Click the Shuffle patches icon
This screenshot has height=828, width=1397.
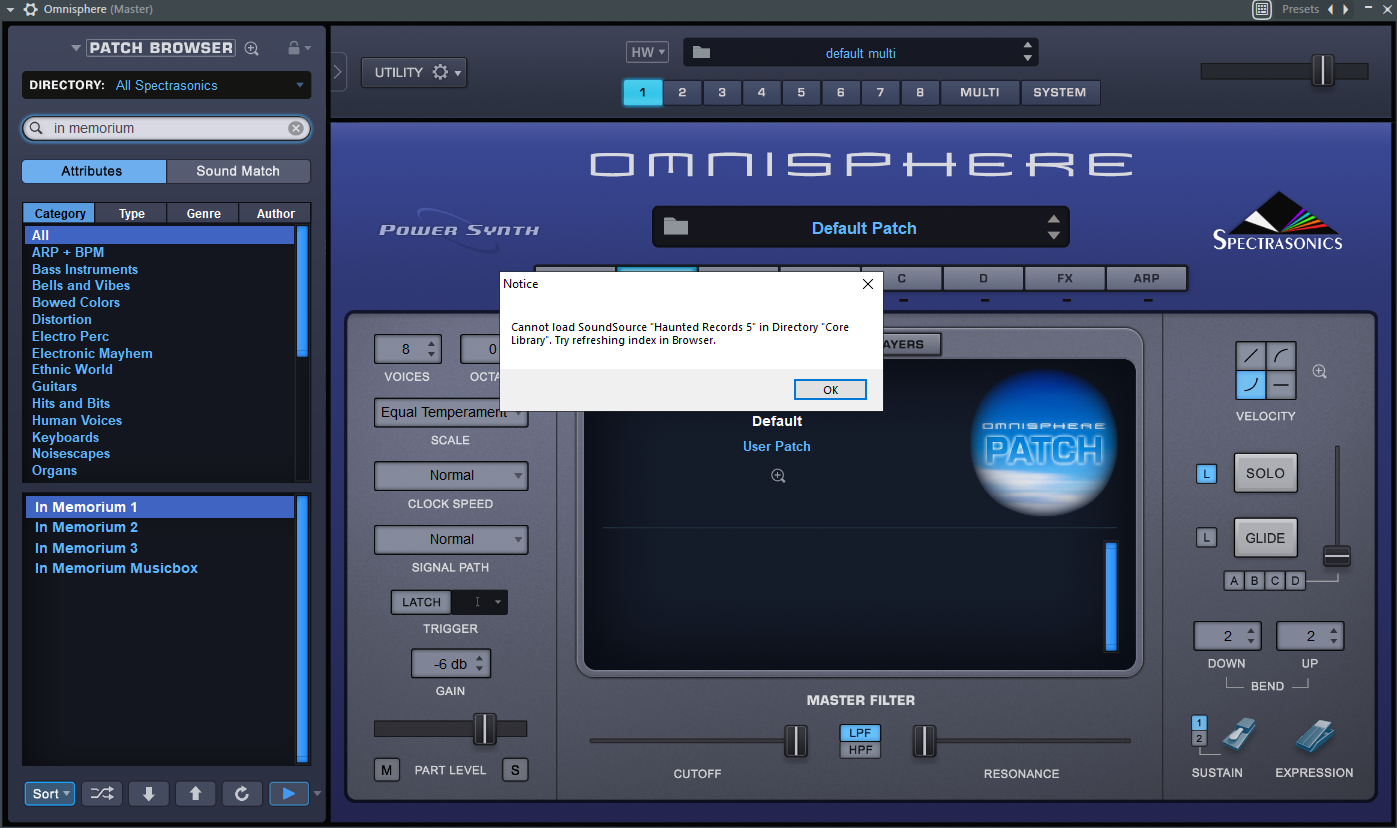point(102,794)
